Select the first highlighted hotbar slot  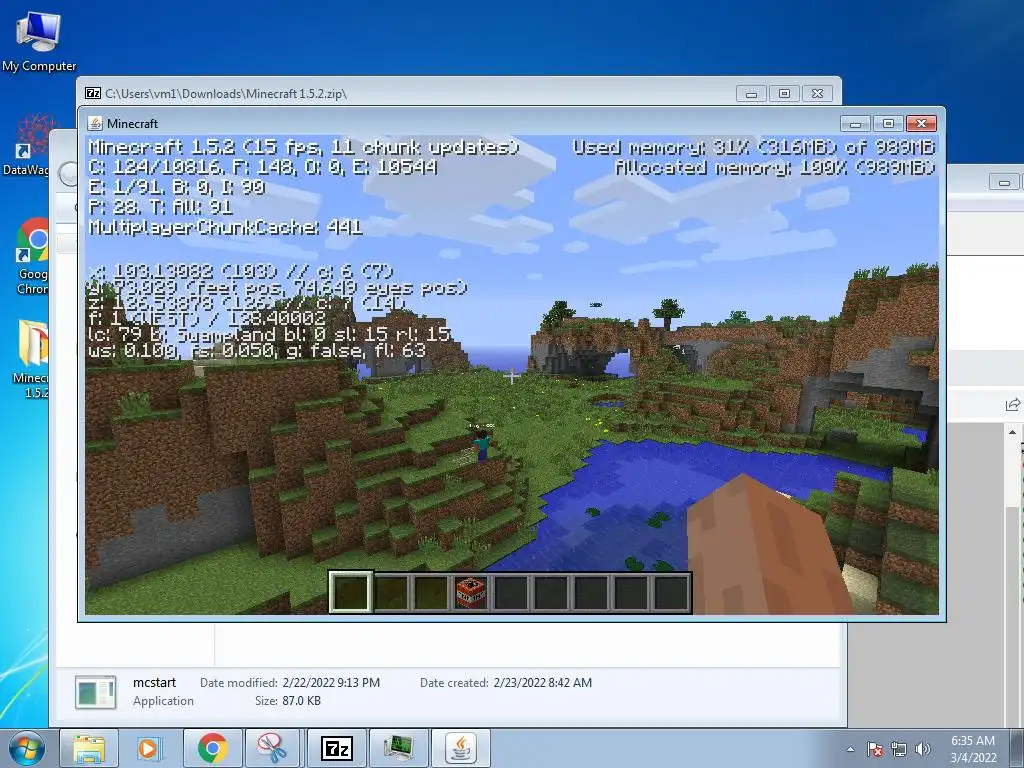(x=351, y=592)
